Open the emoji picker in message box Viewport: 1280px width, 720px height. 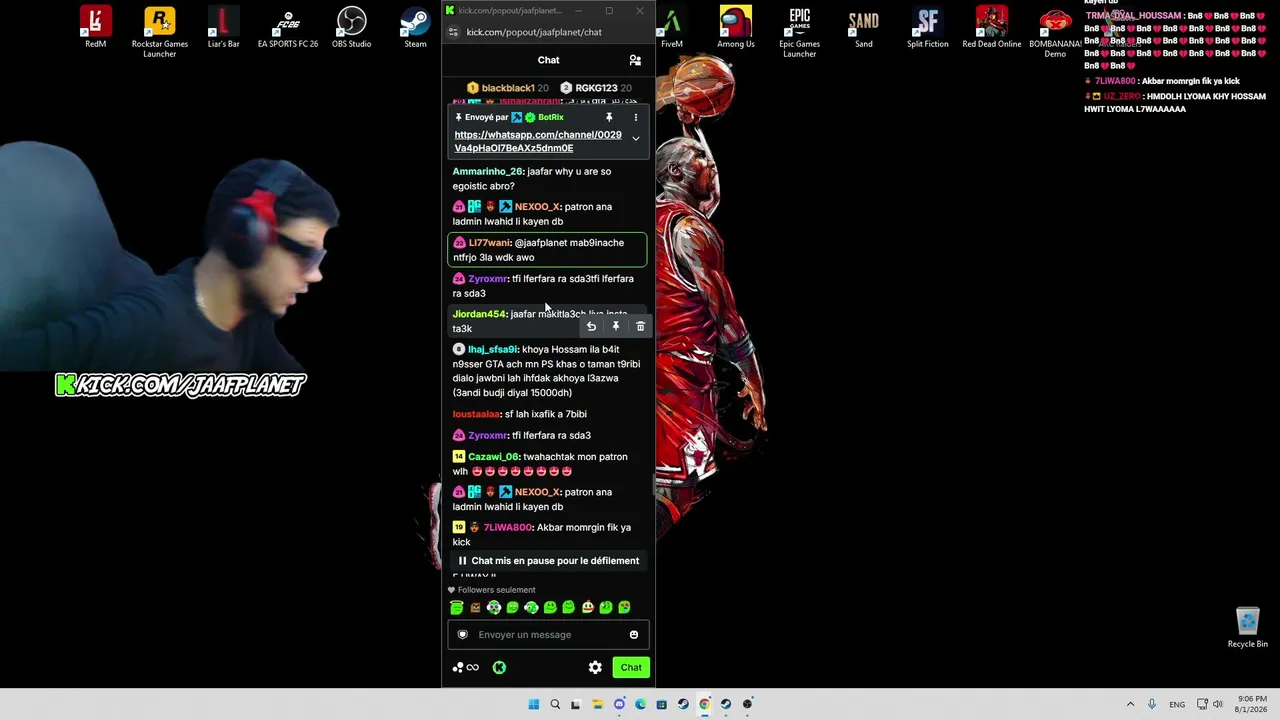634,635
